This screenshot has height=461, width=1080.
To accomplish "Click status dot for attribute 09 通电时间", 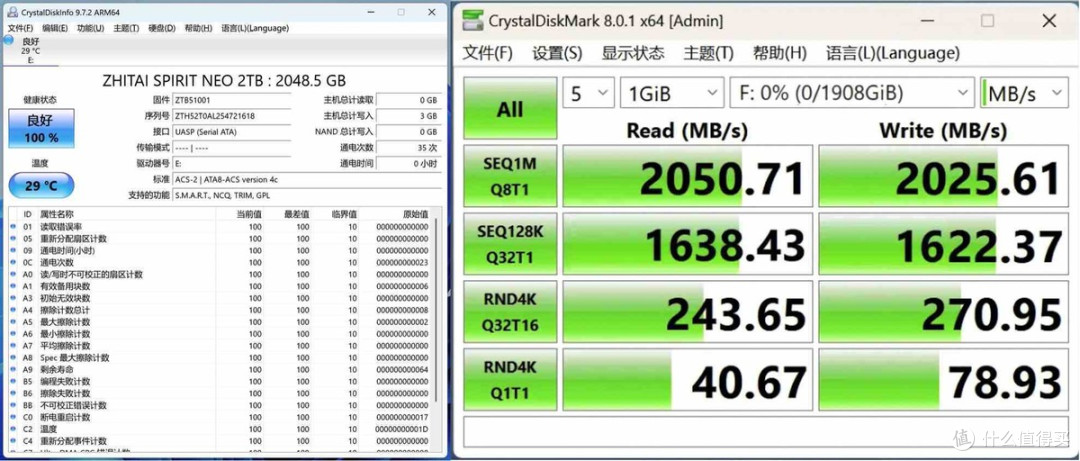I will [x=13, y=250].
